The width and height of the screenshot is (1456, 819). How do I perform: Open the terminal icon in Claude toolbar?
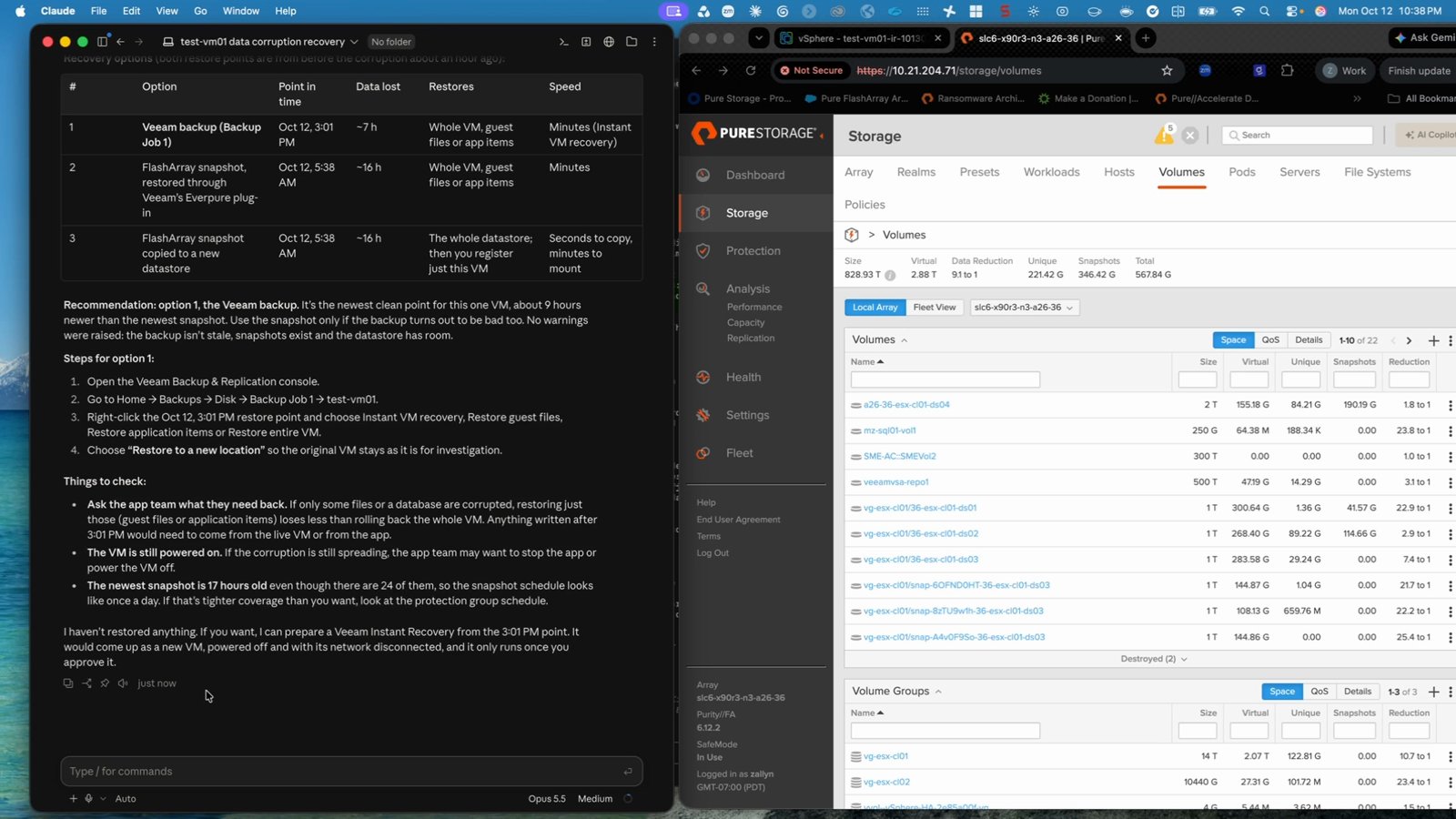click(x=563, y=42)
